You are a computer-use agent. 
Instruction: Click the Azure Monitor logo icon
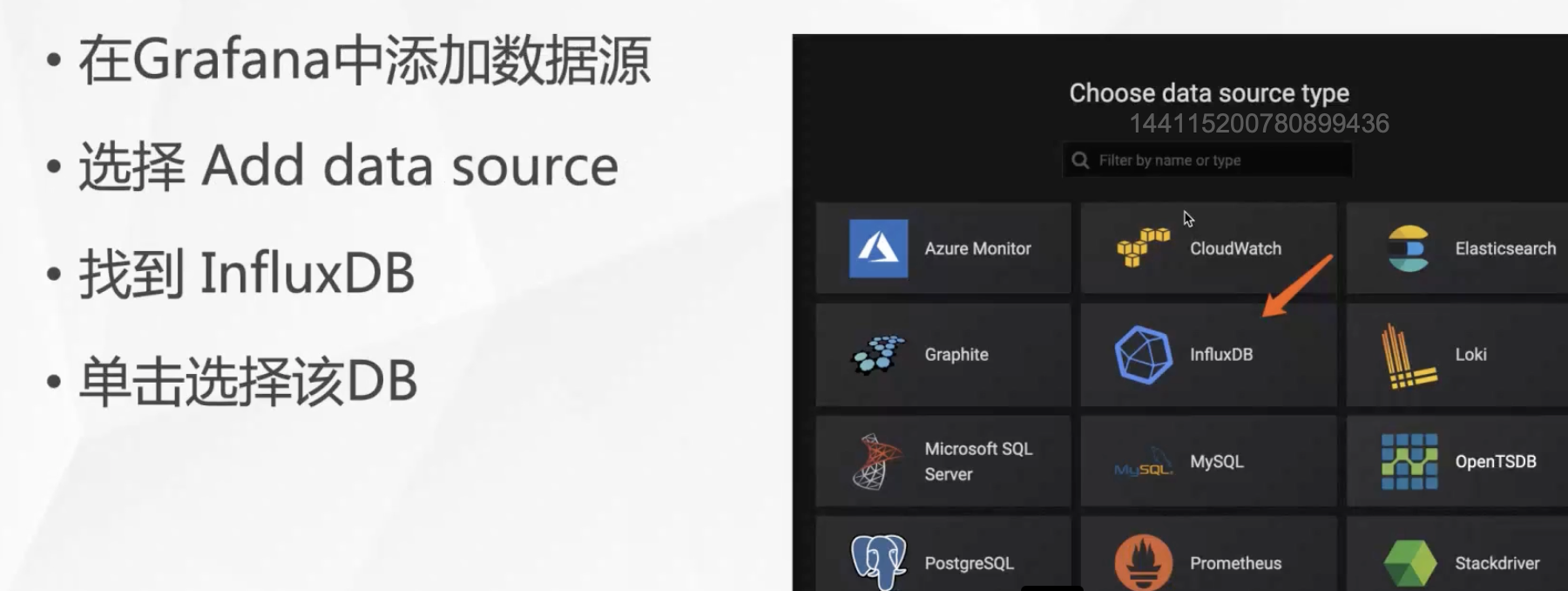tap(878, 248)
